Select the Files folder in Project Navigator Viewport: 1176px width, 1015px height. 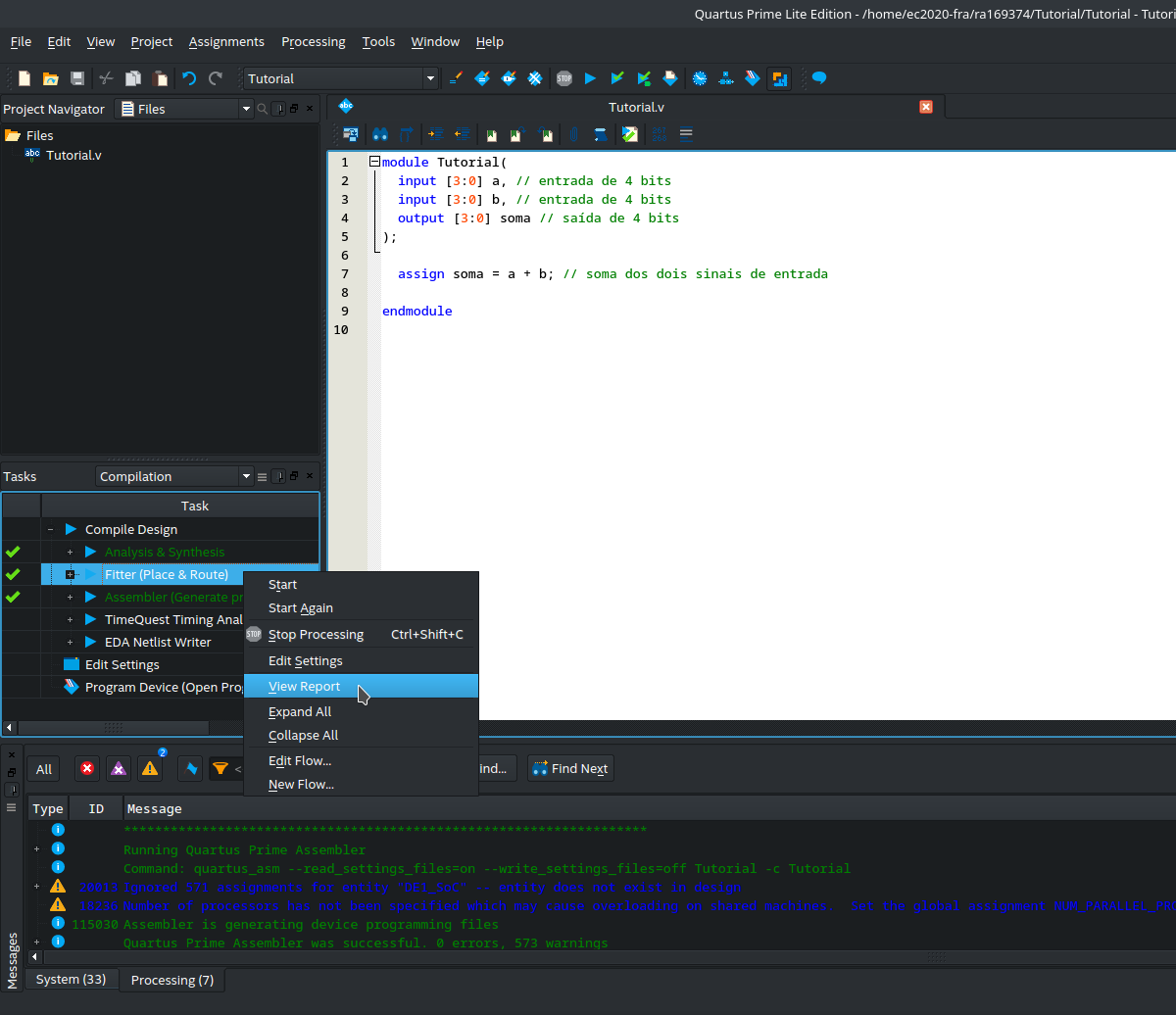click(x=29, y=135)
